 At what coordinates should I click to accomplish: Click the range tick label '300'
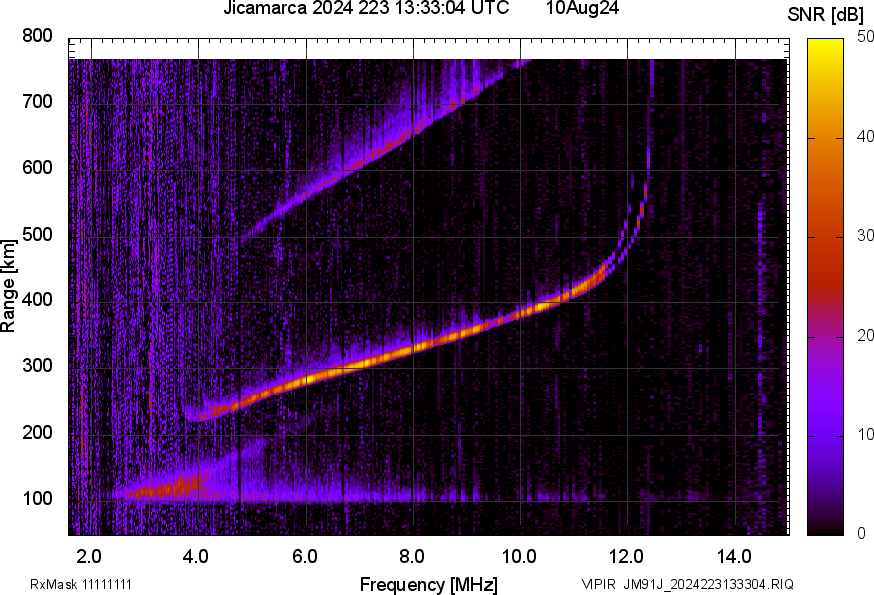(x=37, y=366)
